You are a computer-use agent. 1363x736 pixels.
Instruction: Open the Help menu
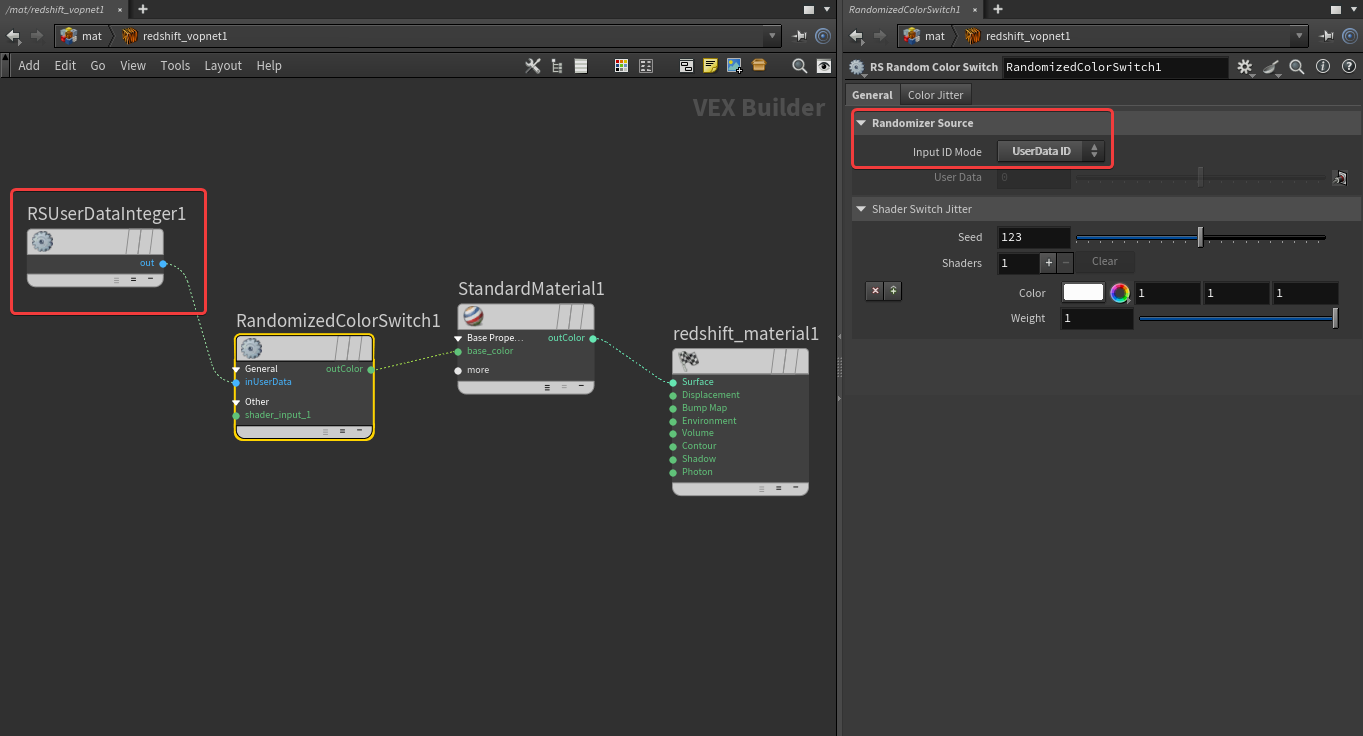coord(269,66)
